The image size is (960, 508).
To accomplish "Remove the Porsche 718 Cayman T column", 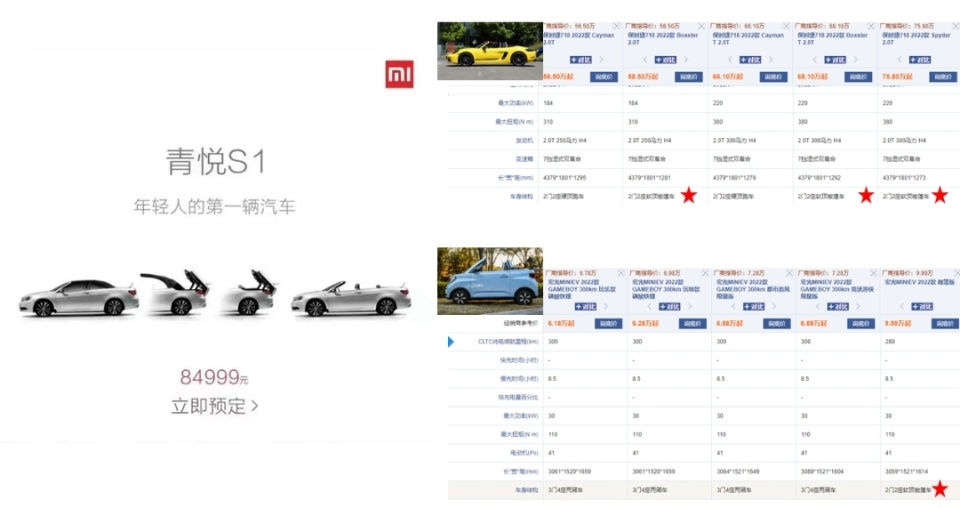I will [786, 26].
